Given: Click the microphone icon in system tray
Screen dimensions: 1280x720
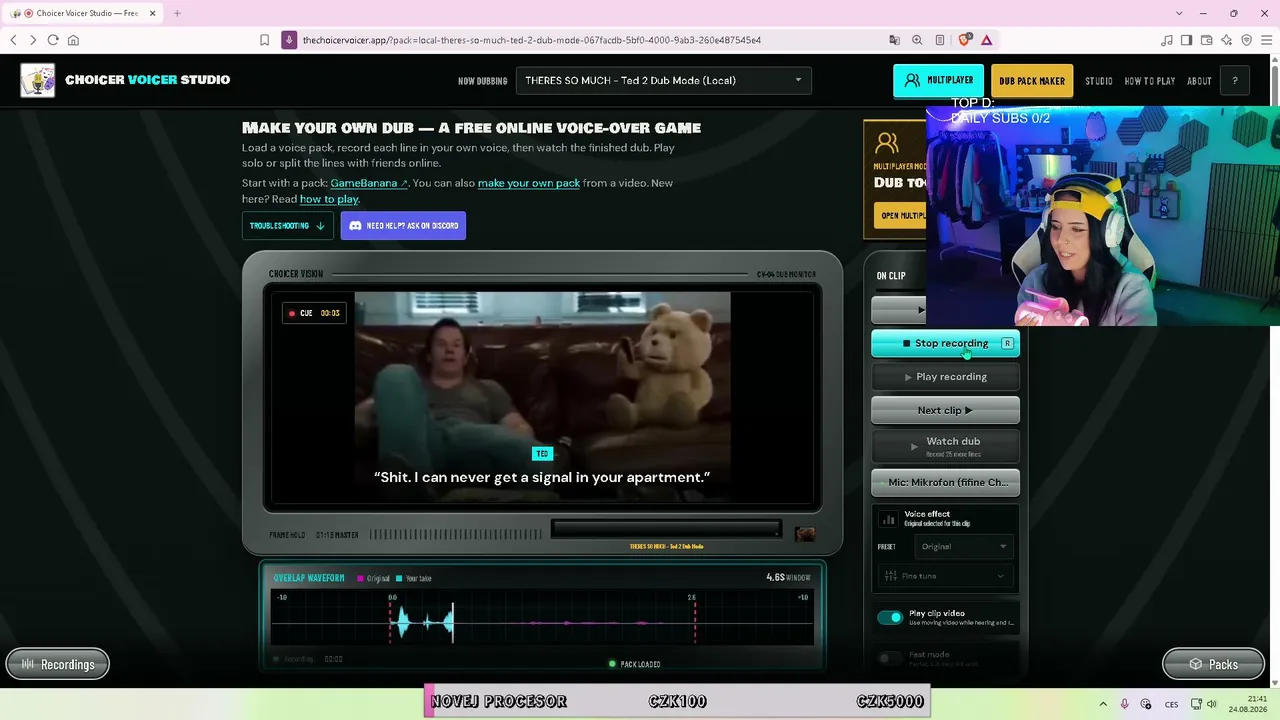Looking at the screenshot, I should pyautogui.click(x=1125, y=704).
